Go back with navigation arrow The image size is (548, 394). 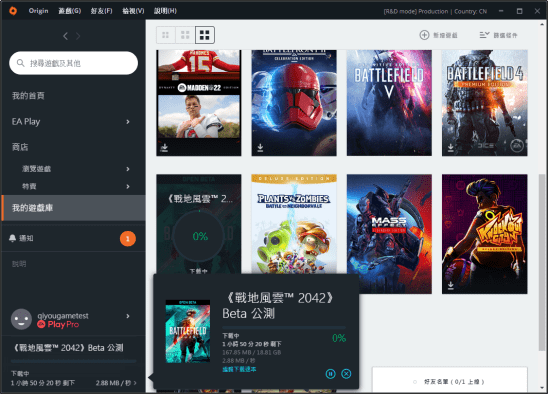click(x=65, y=36)
